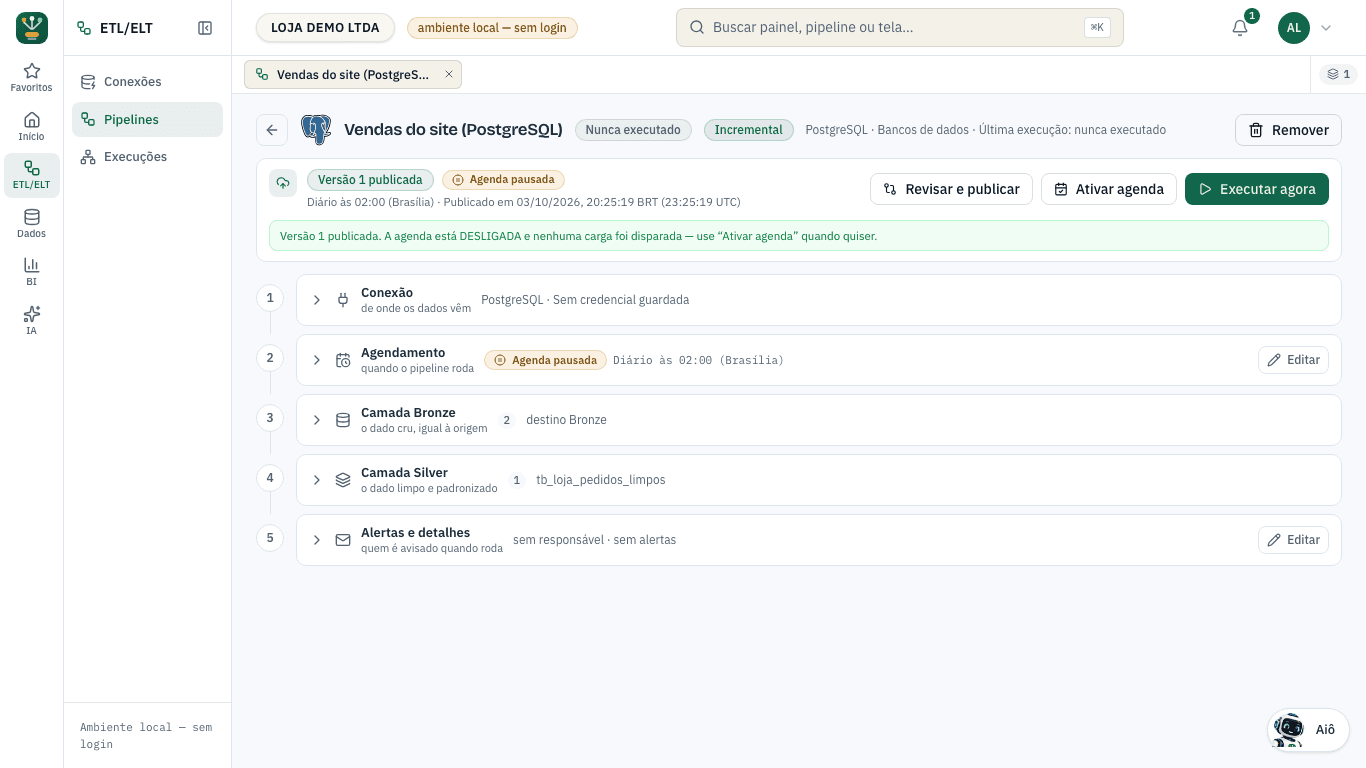Open the Aiô assistant robot
The width and height of the screenshot is (1366, 768).
point(1308,730)
